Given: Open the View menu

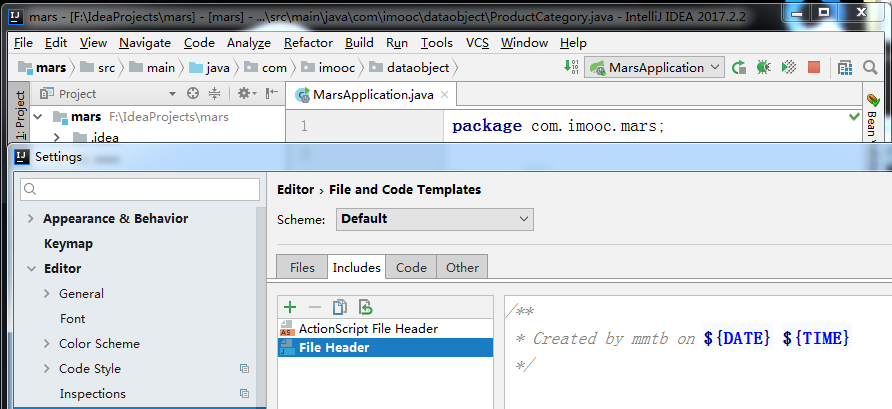Looking at the screenshot, I should pyautogui.click(x=93, y=43).
